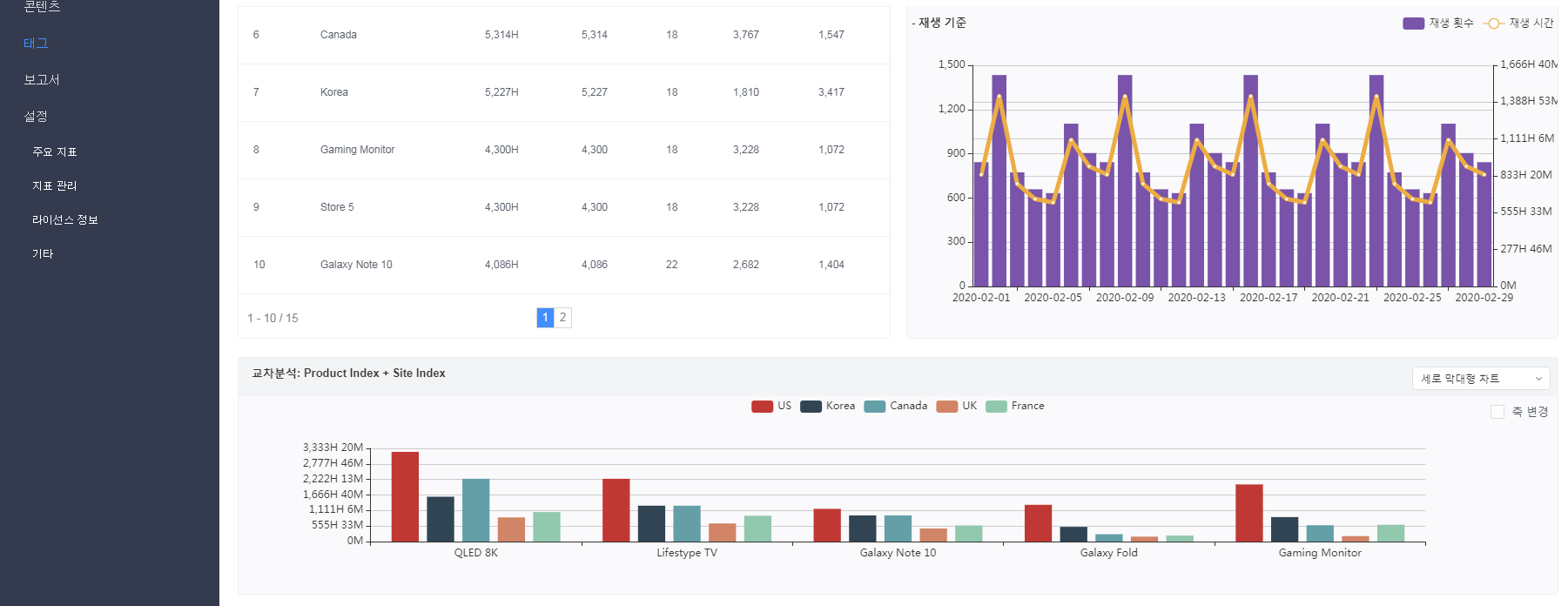Click the Gaming Monitor table row
Image resolution: width=1568 pixels, height=606 pixels.
coord(357,150)
